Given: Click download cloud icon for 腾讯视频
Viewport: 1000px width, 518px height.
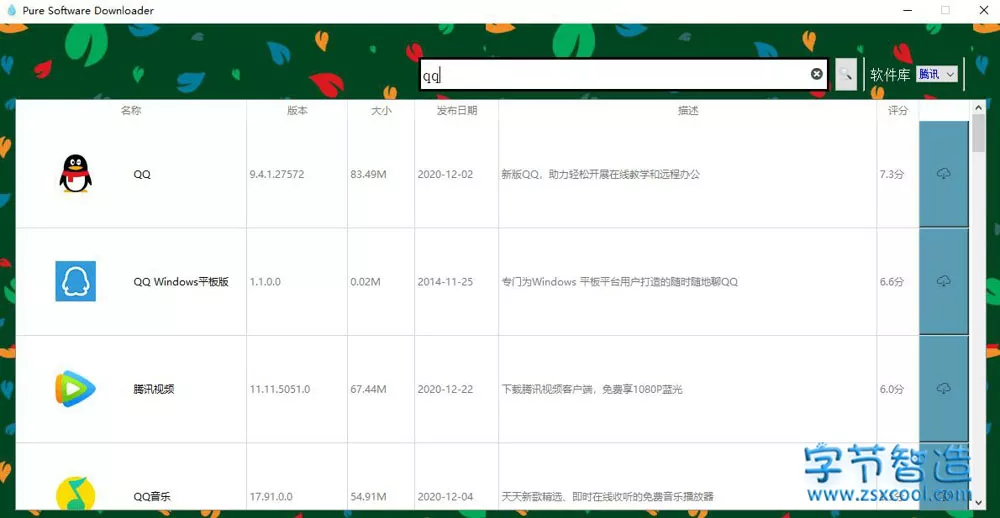Looking at the screenshot, I should point(944,388).
